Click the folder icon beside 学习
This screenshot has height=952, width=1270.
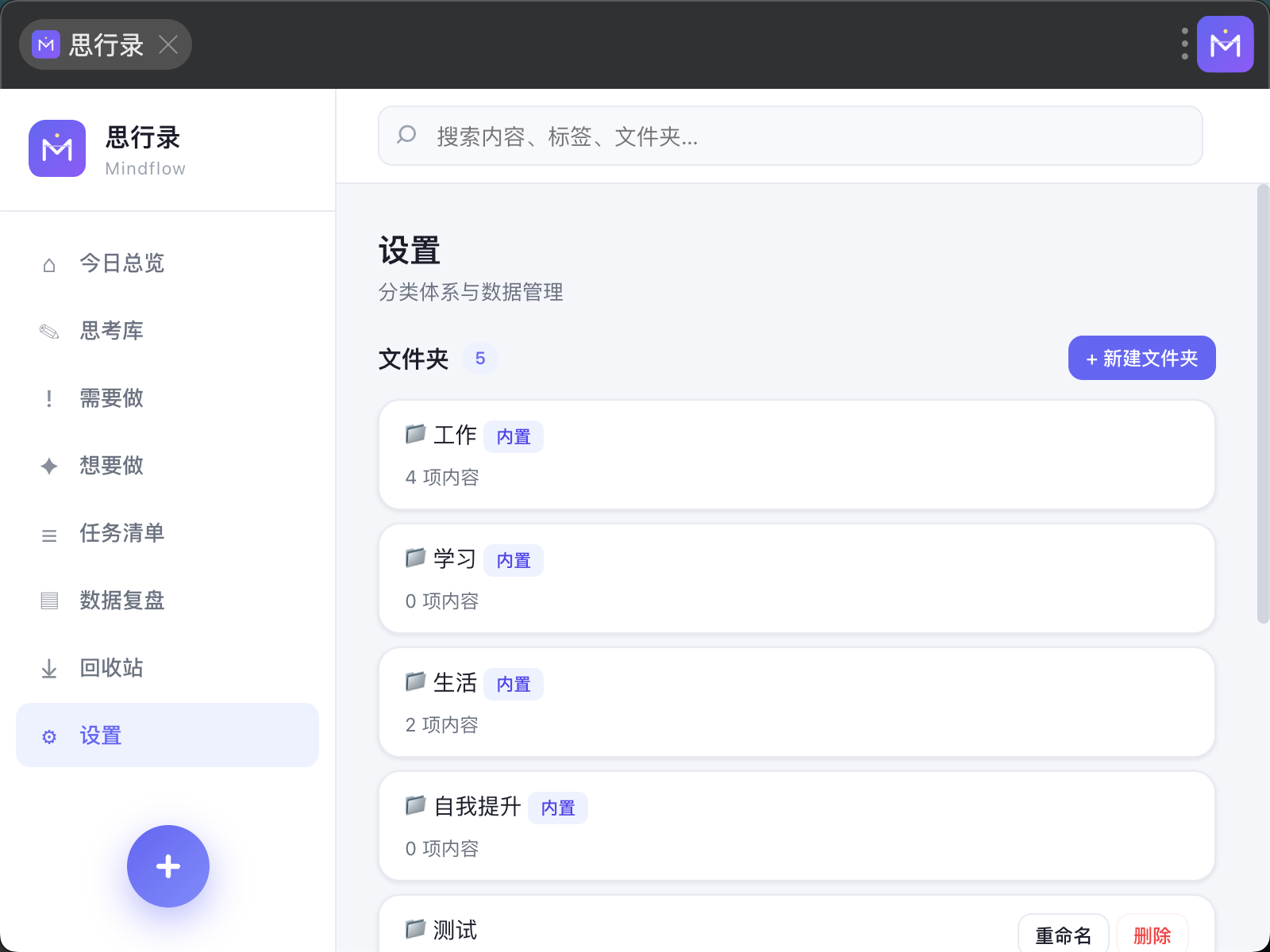pyautogui.click(x=416, y=558)
